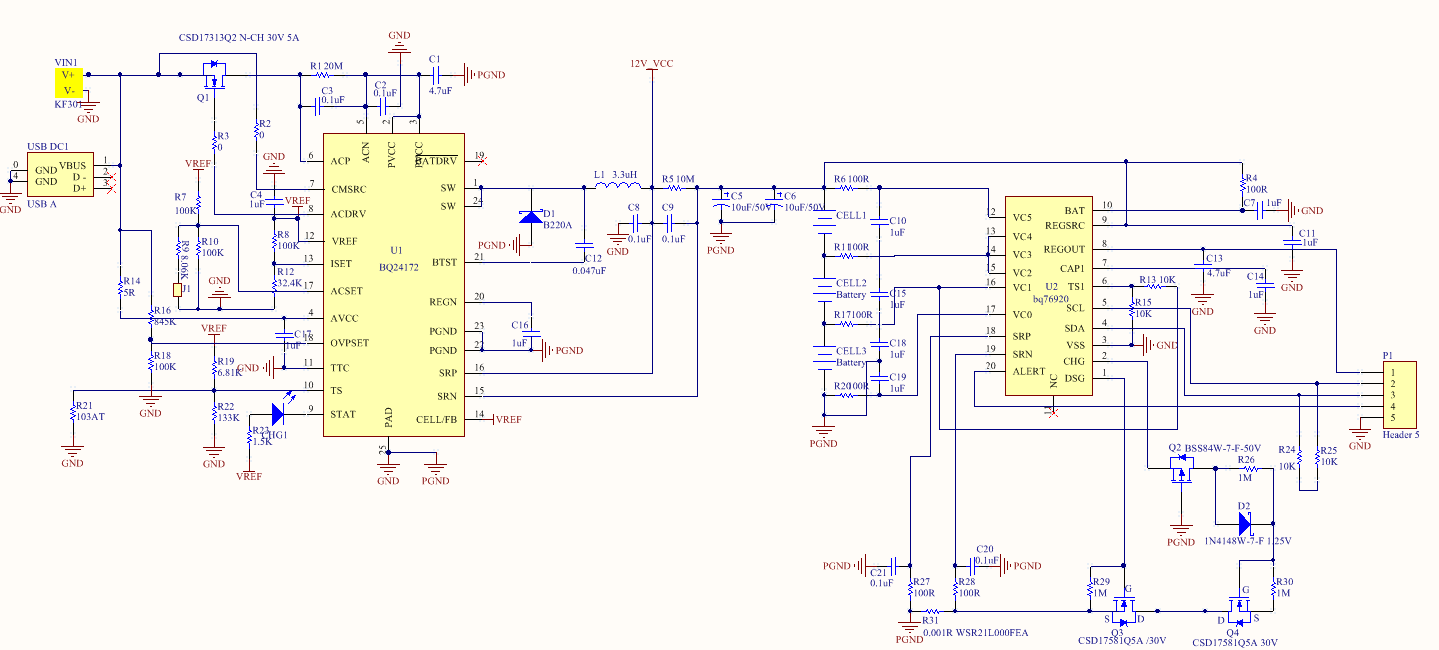Select the BTST pin label on U1
Viewport: 1439px width, 650px height.
pyautogui.click(x=445, y=263)
